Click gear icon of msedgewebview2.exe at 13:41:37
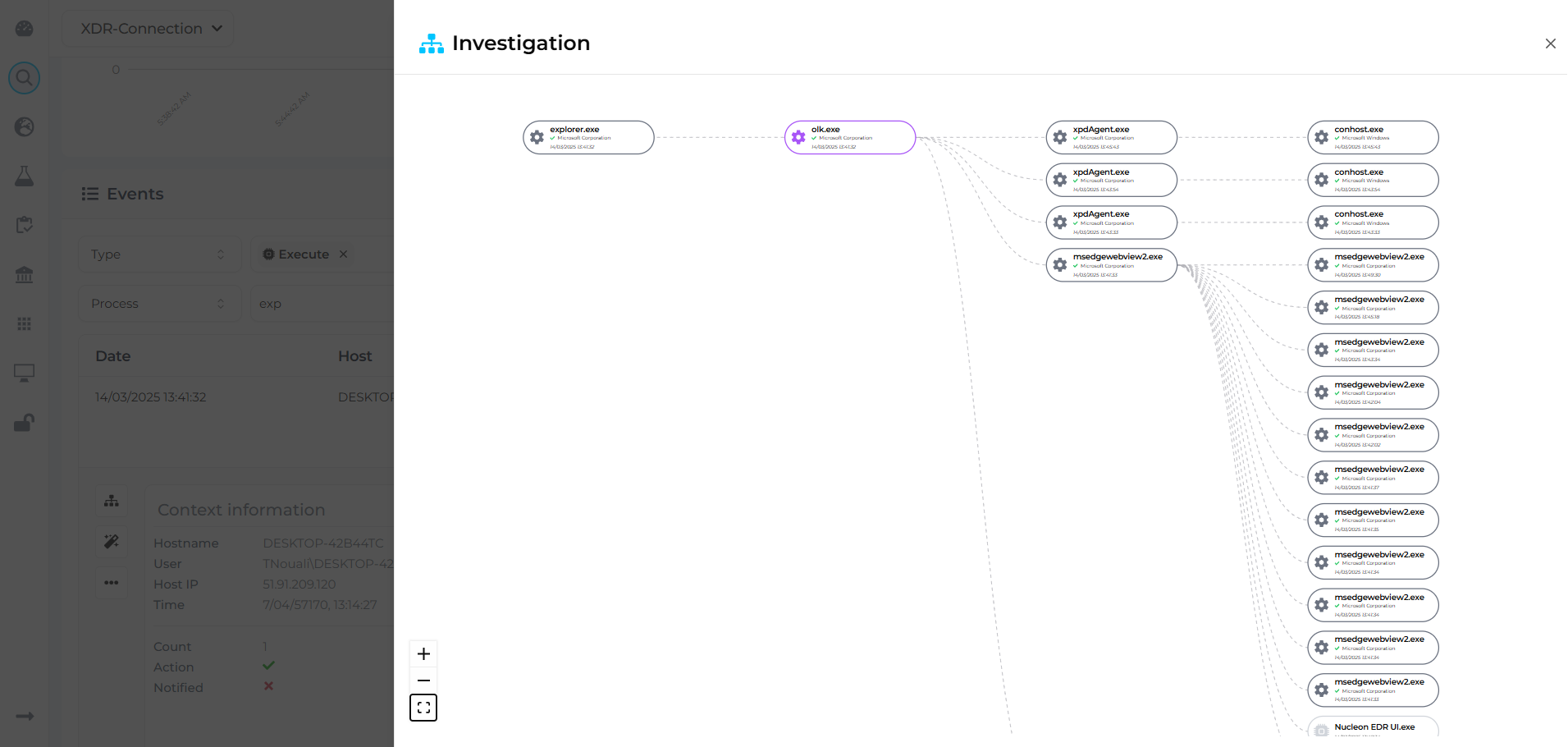The image size is (1568, 747). (x=1321, y=477)
